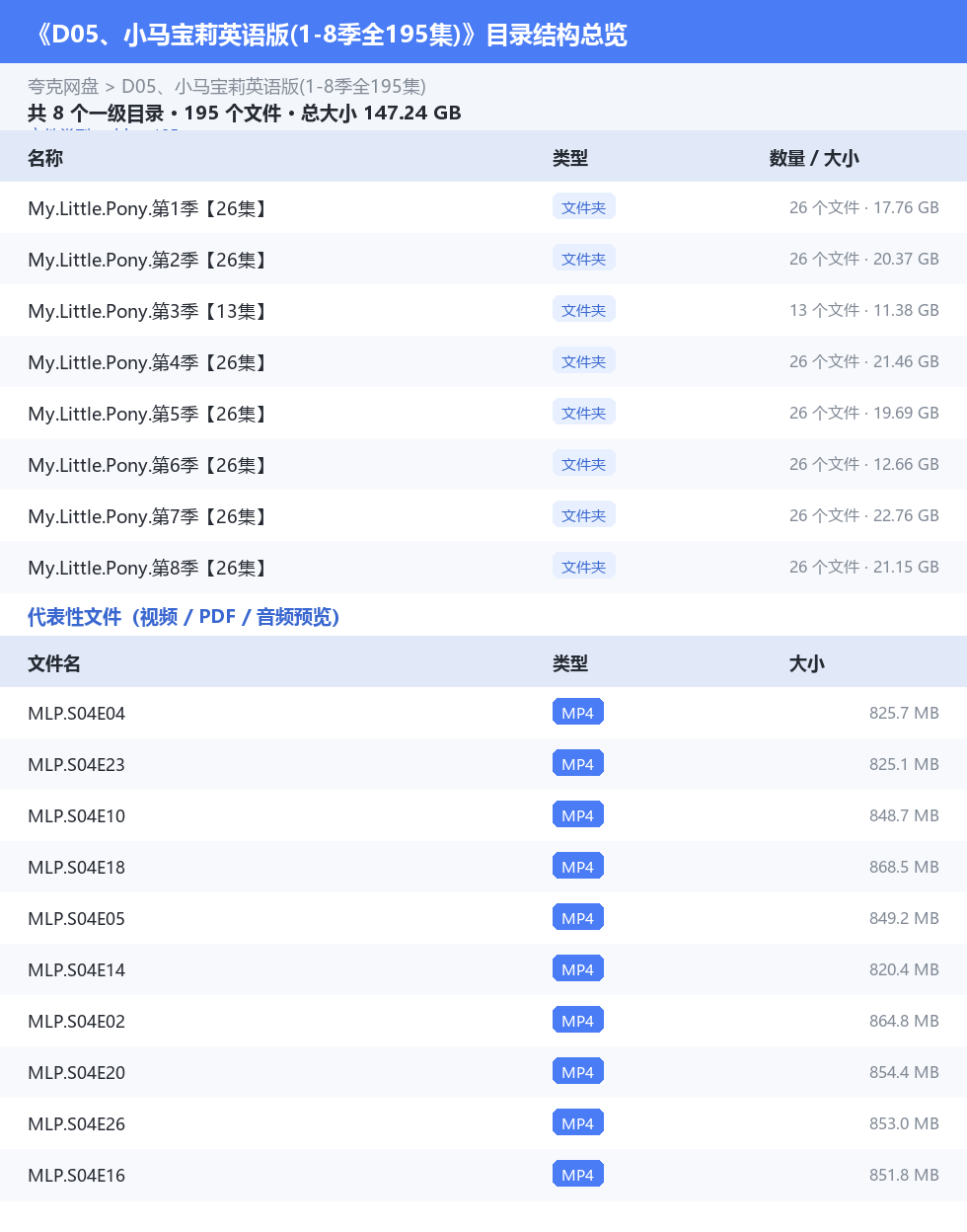Open the My.Little.Pony.第2季【26集】 folder row

click(483, 259)
